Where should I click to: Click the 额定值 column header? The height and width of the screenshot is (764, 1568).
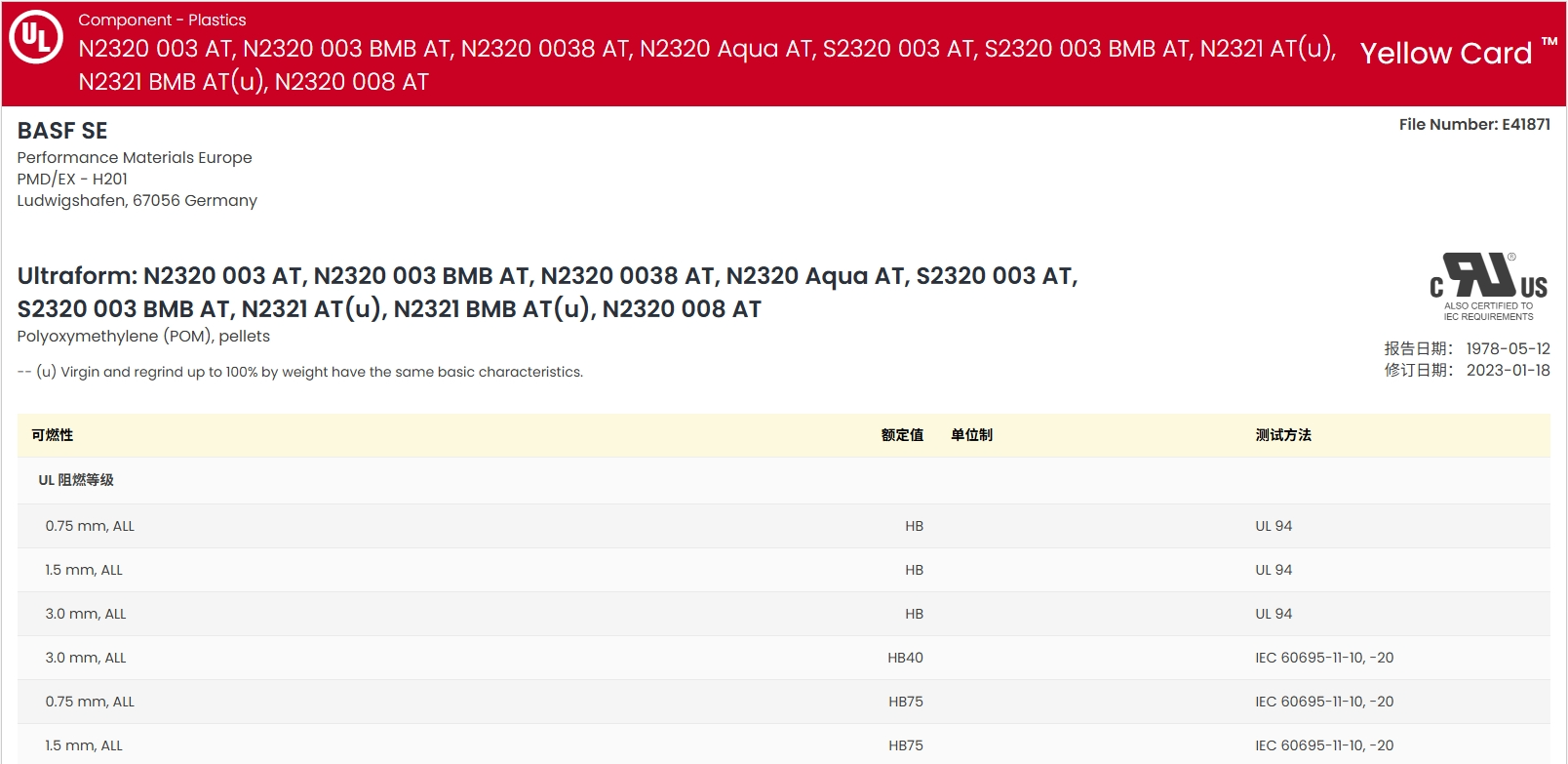pyautogui.click(x=902, y=435)
